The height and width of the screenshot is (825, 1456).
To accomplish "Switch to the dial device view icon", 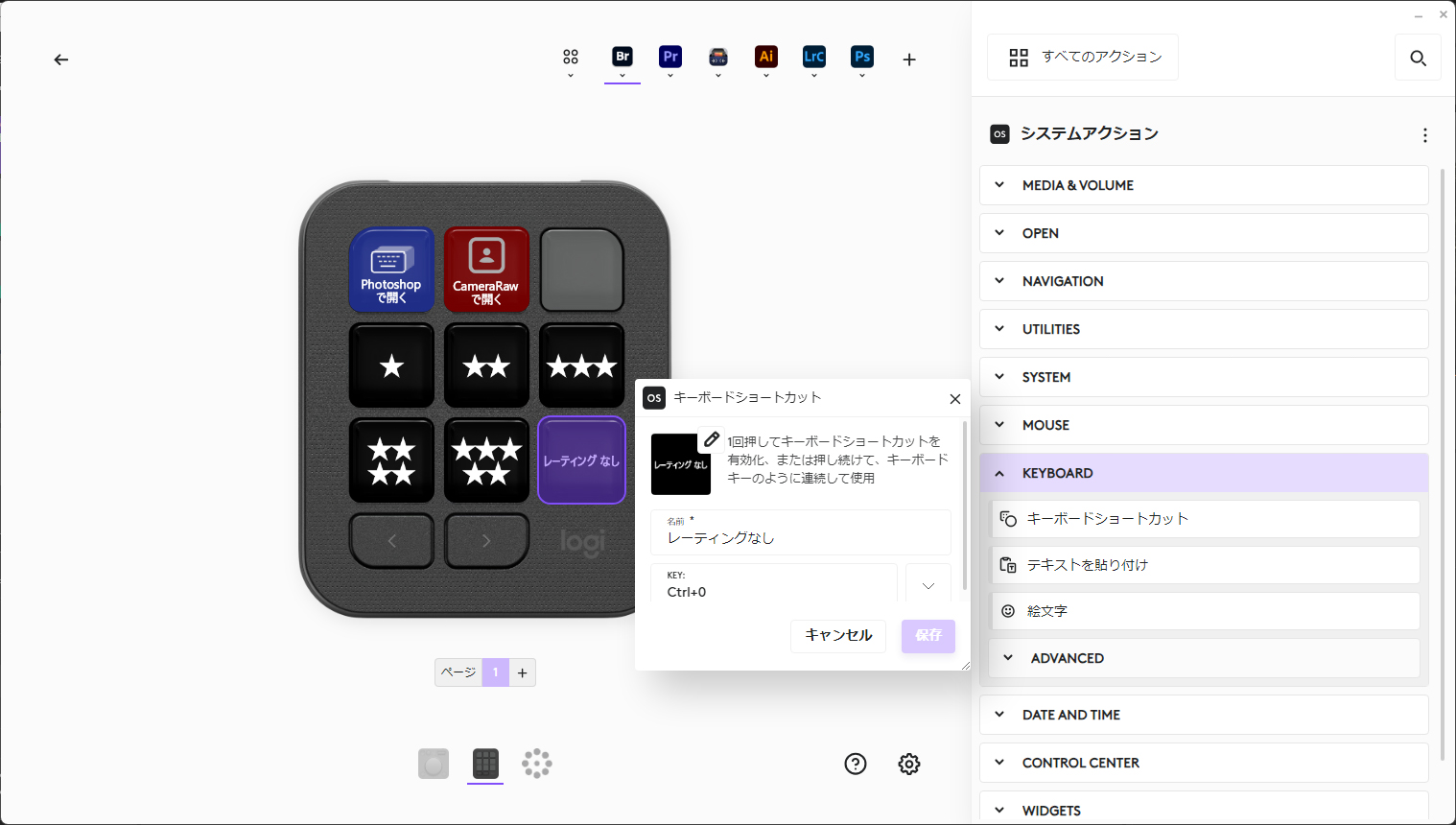I will (x=434, y=764).
